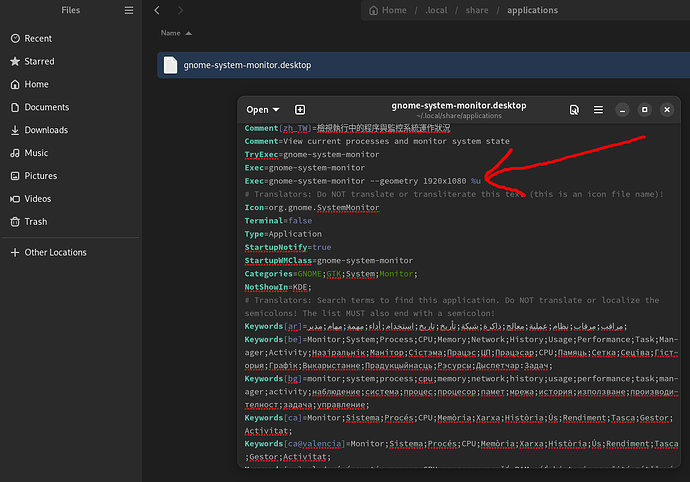690x482 pixels.
Task: Click the Keywords[bg] line
Action: click(x=461, y=392)
